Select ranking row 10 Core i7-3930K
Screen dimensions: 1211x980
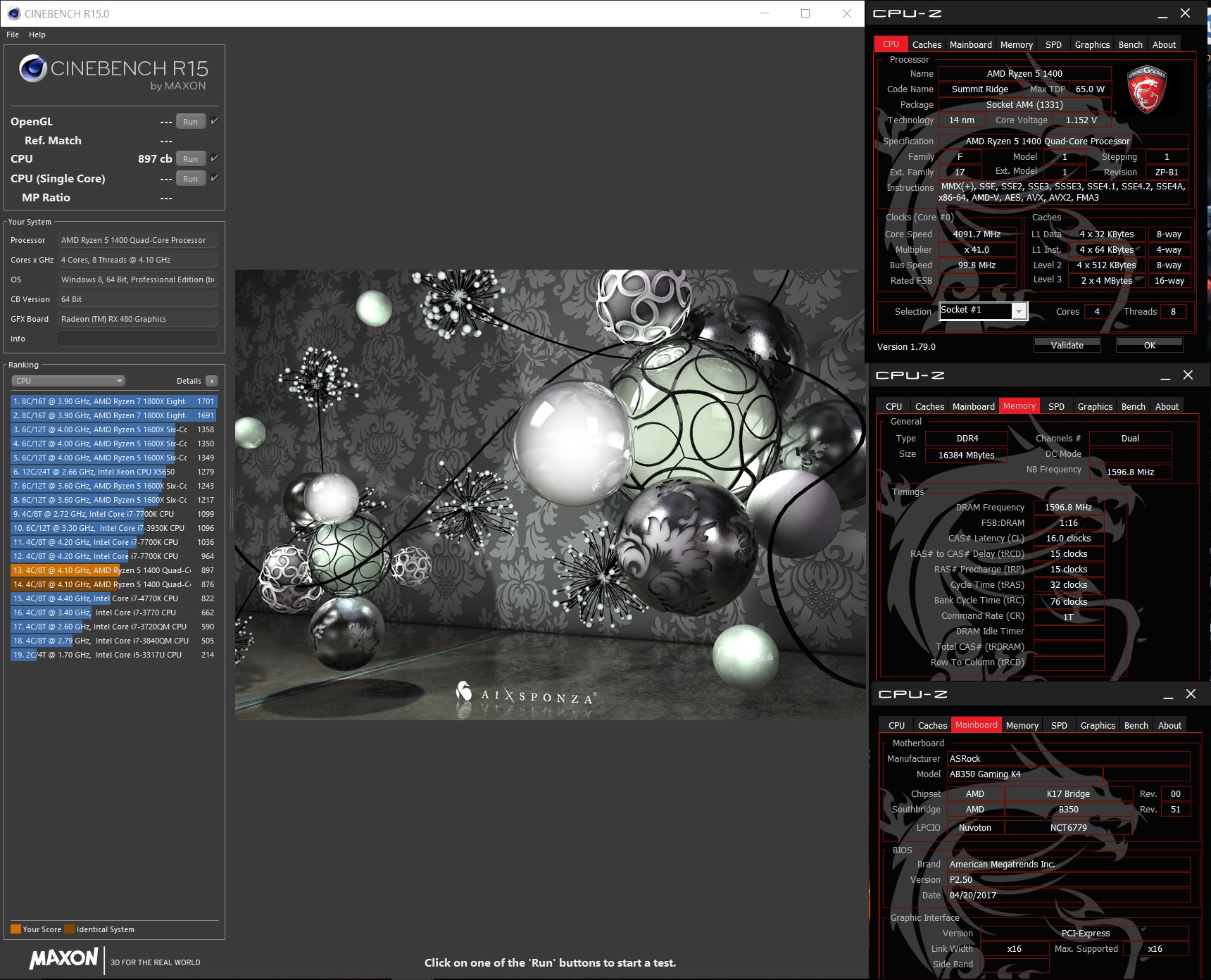click(113, 528)
